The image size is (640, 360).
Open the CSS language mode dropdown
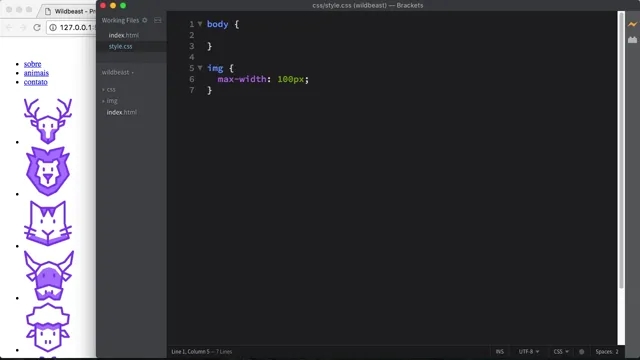pyautogui.click(x=561, y=351)
